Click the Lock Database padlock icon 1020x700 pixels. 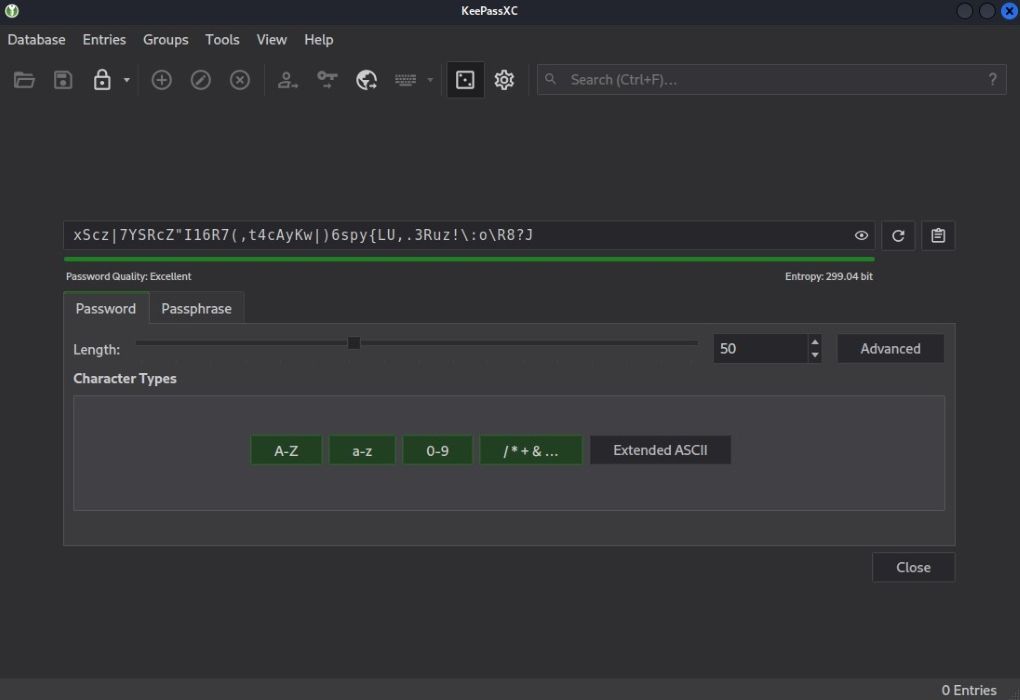click(102, 80)
